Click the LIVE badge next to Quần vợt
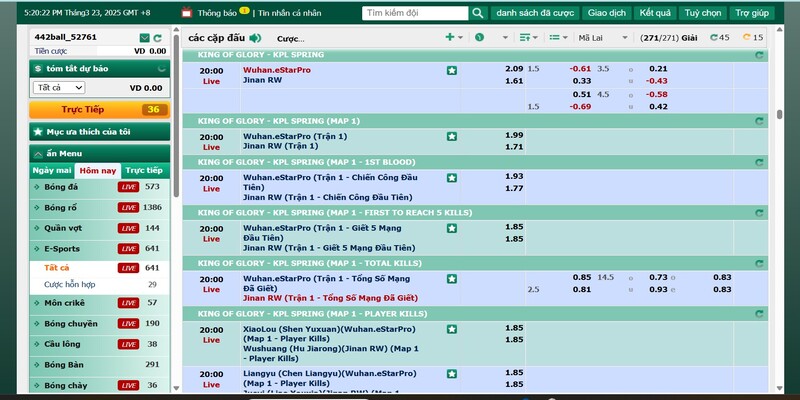Screen dimensions: 800x400 click(128, 228)
